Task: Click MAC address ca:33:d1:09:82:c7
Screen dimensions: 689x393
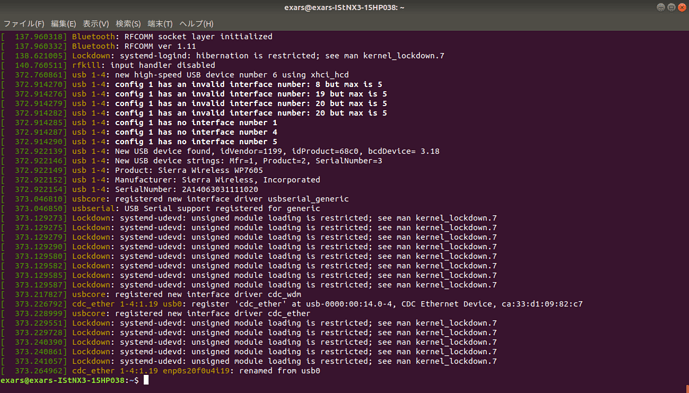Action: (542, 304)
